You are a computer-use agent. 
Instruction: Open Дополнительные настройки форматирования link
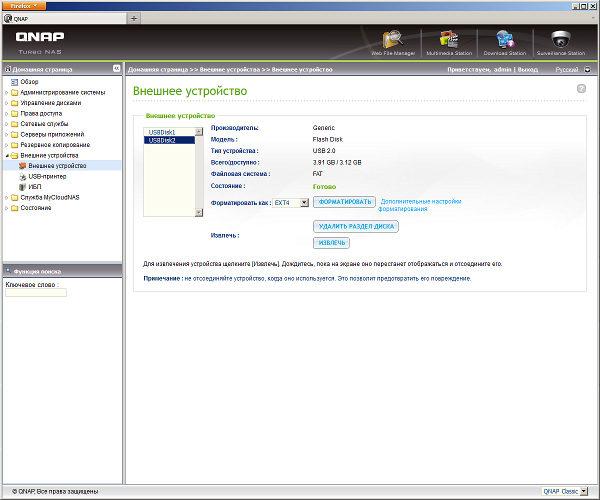coord(420,205)
